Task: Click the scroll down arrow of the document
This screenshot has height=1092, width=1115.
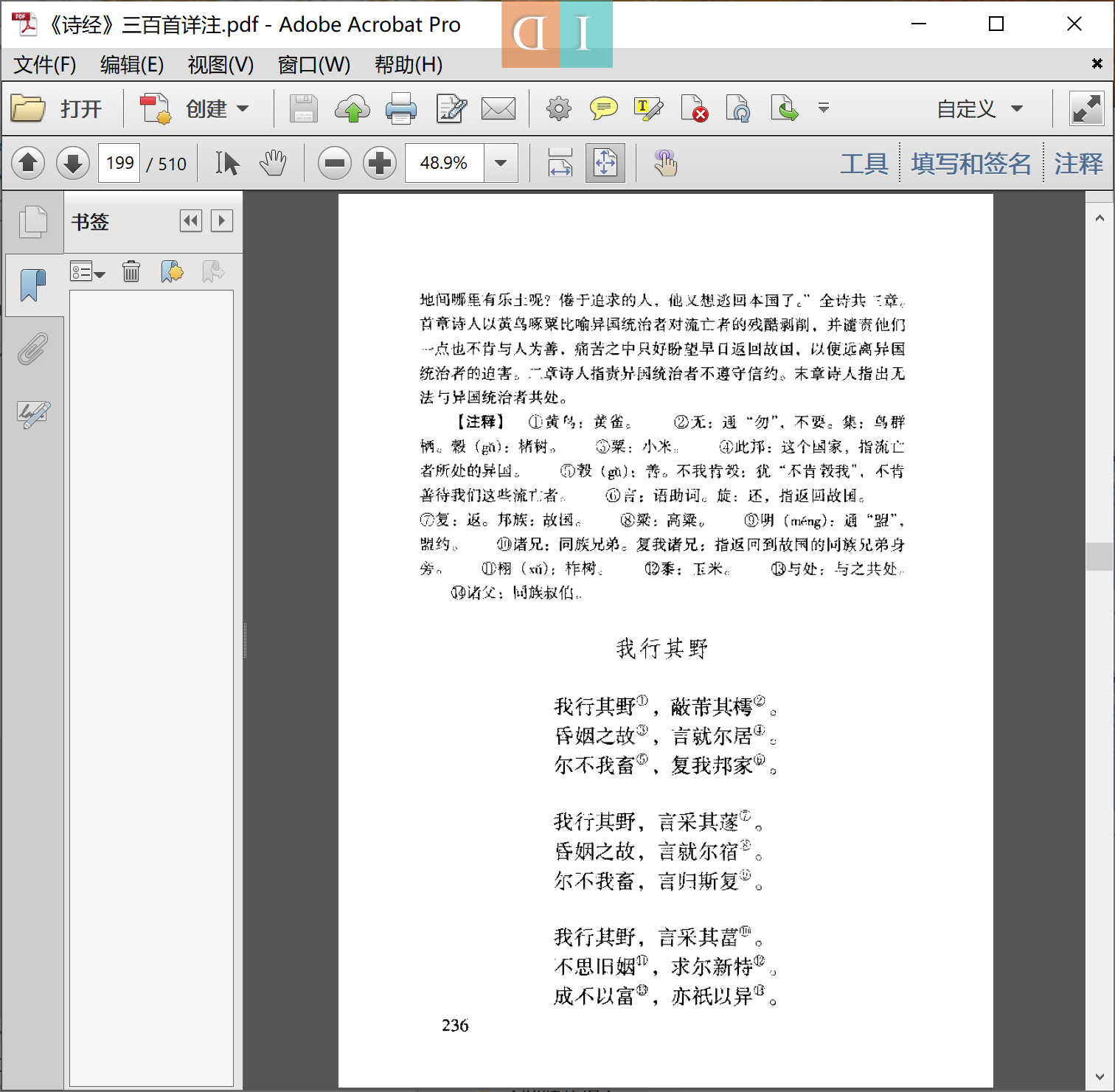Action: pos(1100,1077)
